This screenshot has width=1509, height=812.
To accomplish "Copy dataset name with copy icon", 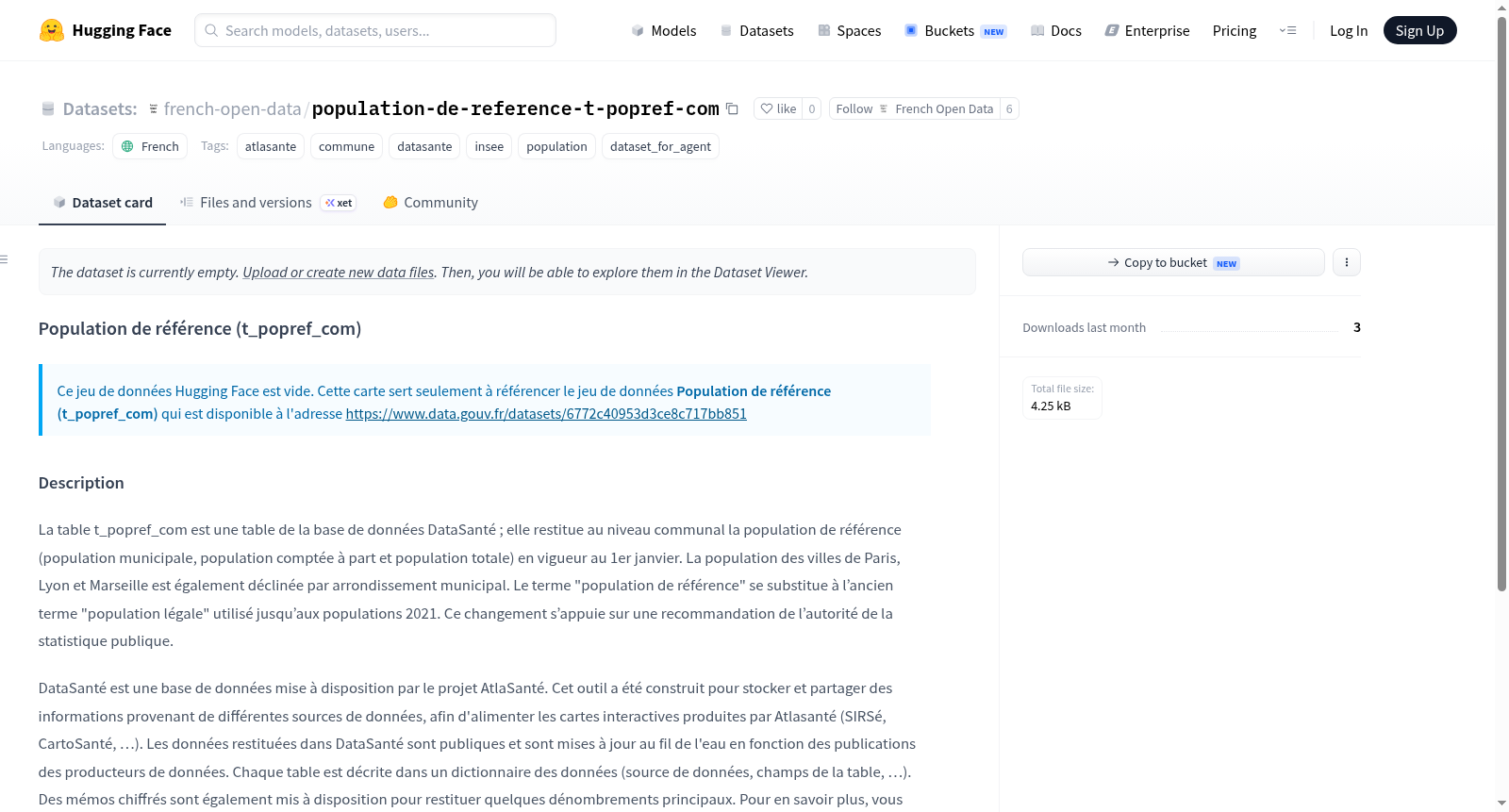I will pyautogui.click(x=732, y=108).
